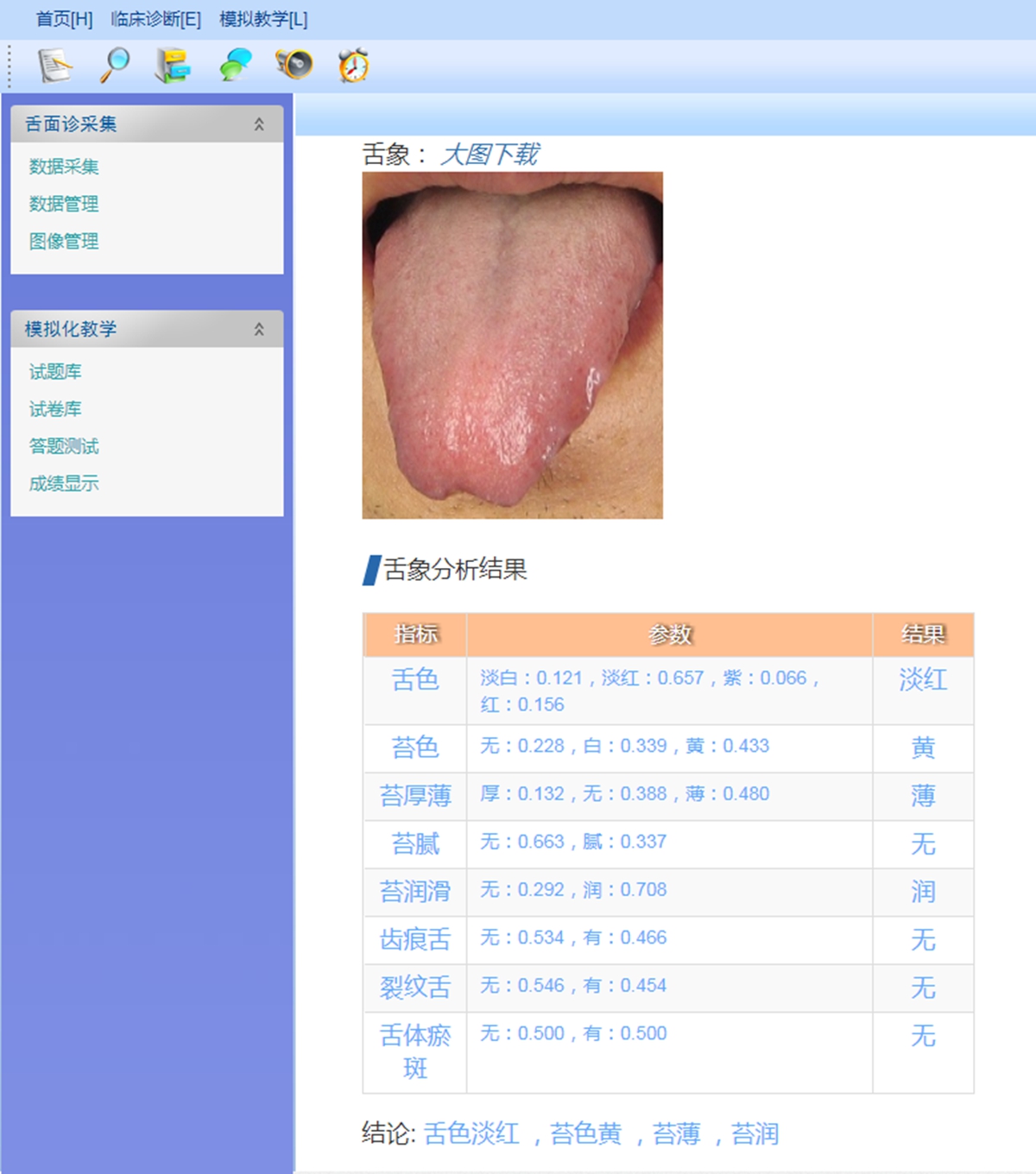Collapse the 舌面诊采集 panel

click(259, 124)
